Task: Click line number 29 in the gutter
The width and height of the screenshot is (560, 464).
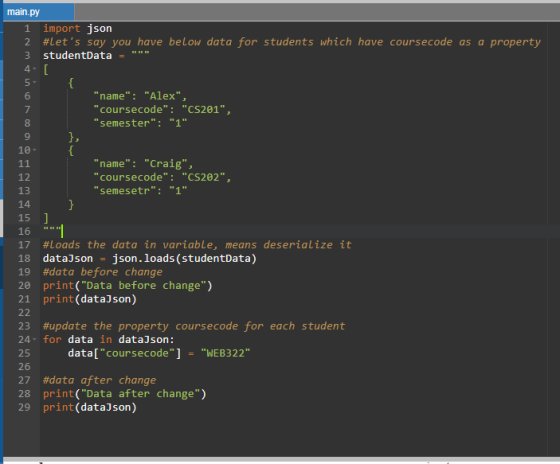Action: pyautogui.click(x=24, y=407)
